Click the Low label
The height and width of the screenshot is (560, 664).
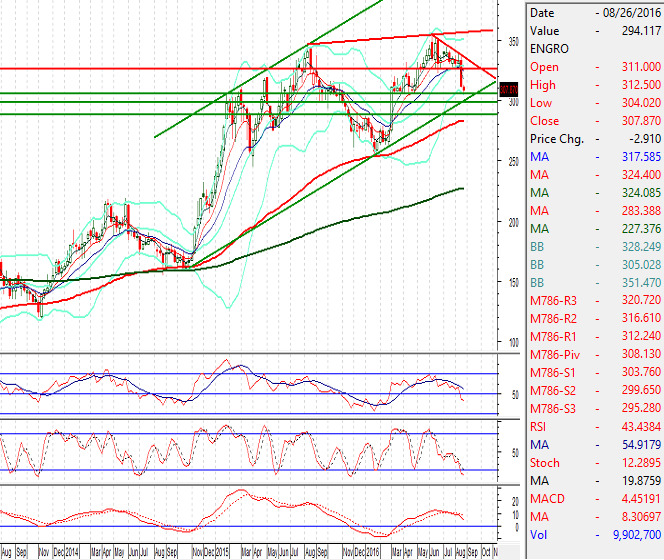pyautogui.click(x=541, y=103)
